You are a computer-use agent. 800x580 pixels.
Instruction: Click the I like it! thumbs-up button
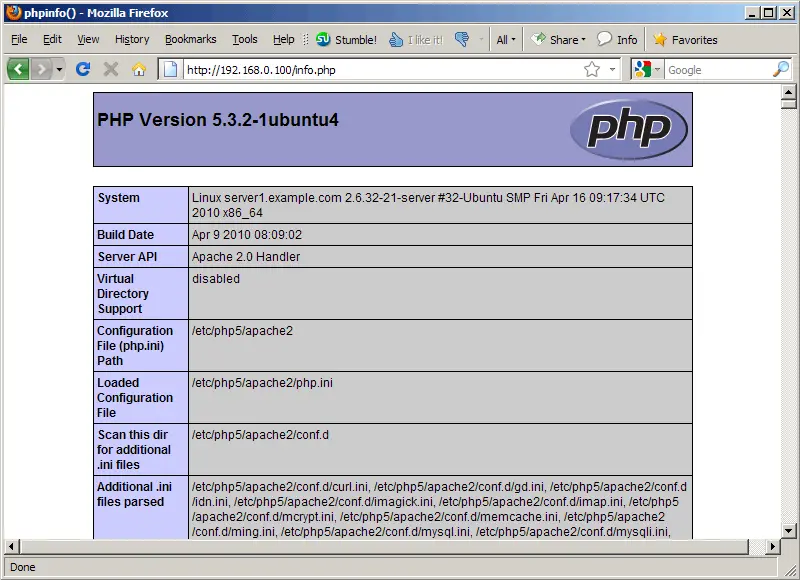(x=416, y=39)
